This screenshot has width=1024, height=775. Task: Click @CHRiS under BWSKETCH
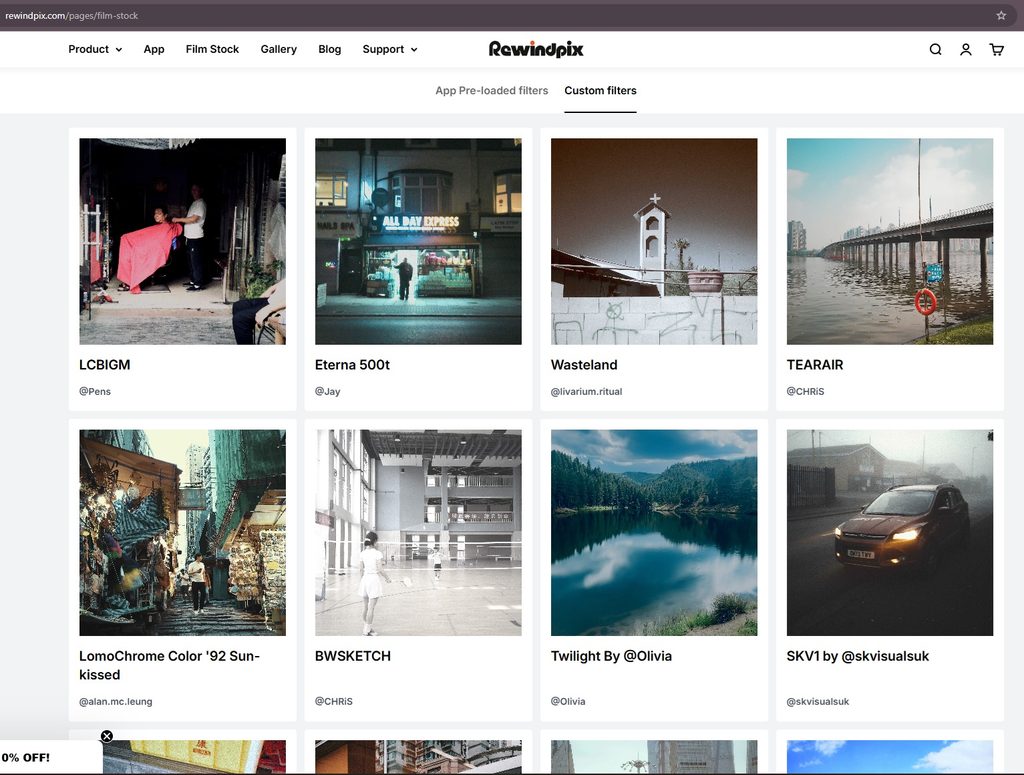334,701
